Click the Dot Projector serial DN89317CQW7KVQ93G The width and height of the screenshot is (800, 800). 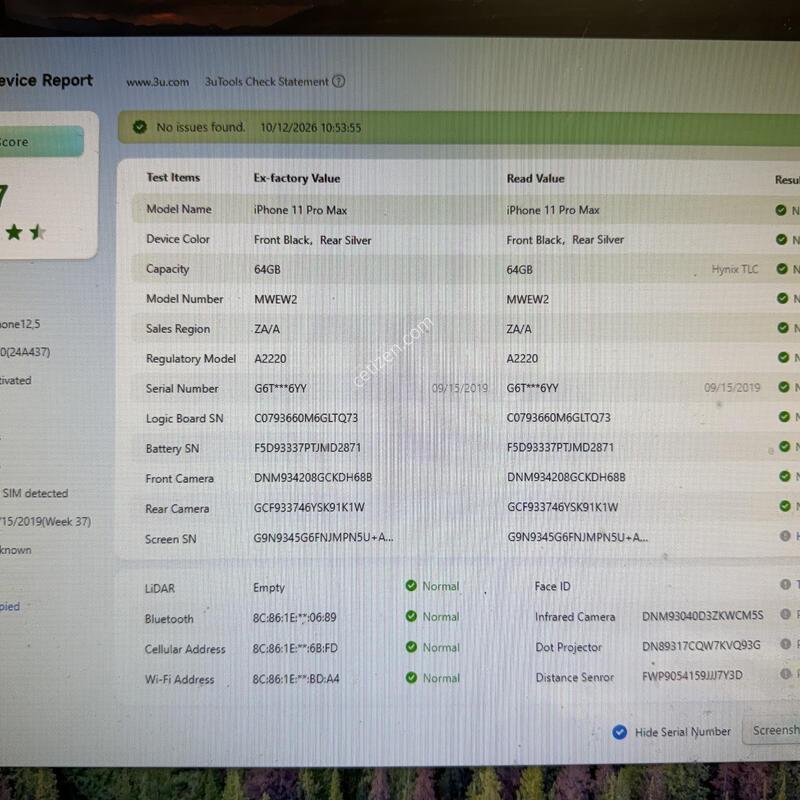pyautogui.click(x=701, y=646)
